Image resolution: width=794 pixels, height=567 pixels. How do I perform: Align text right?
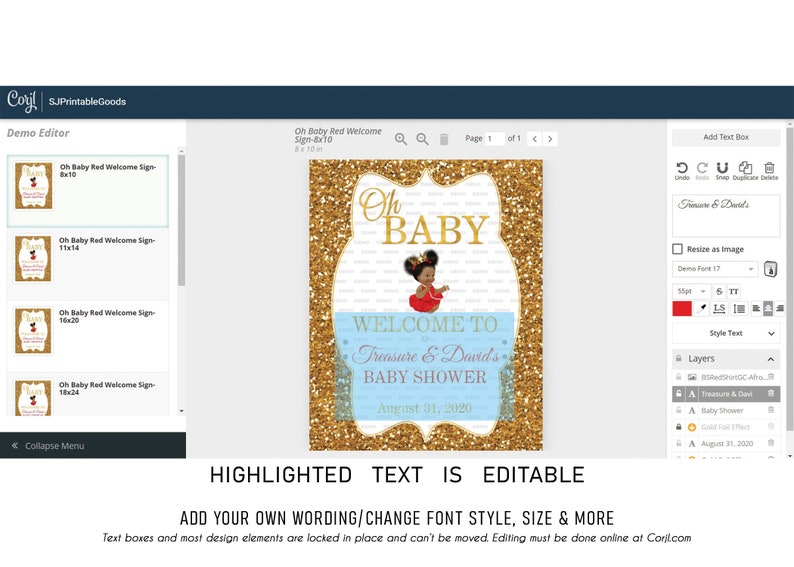(780, 308)
